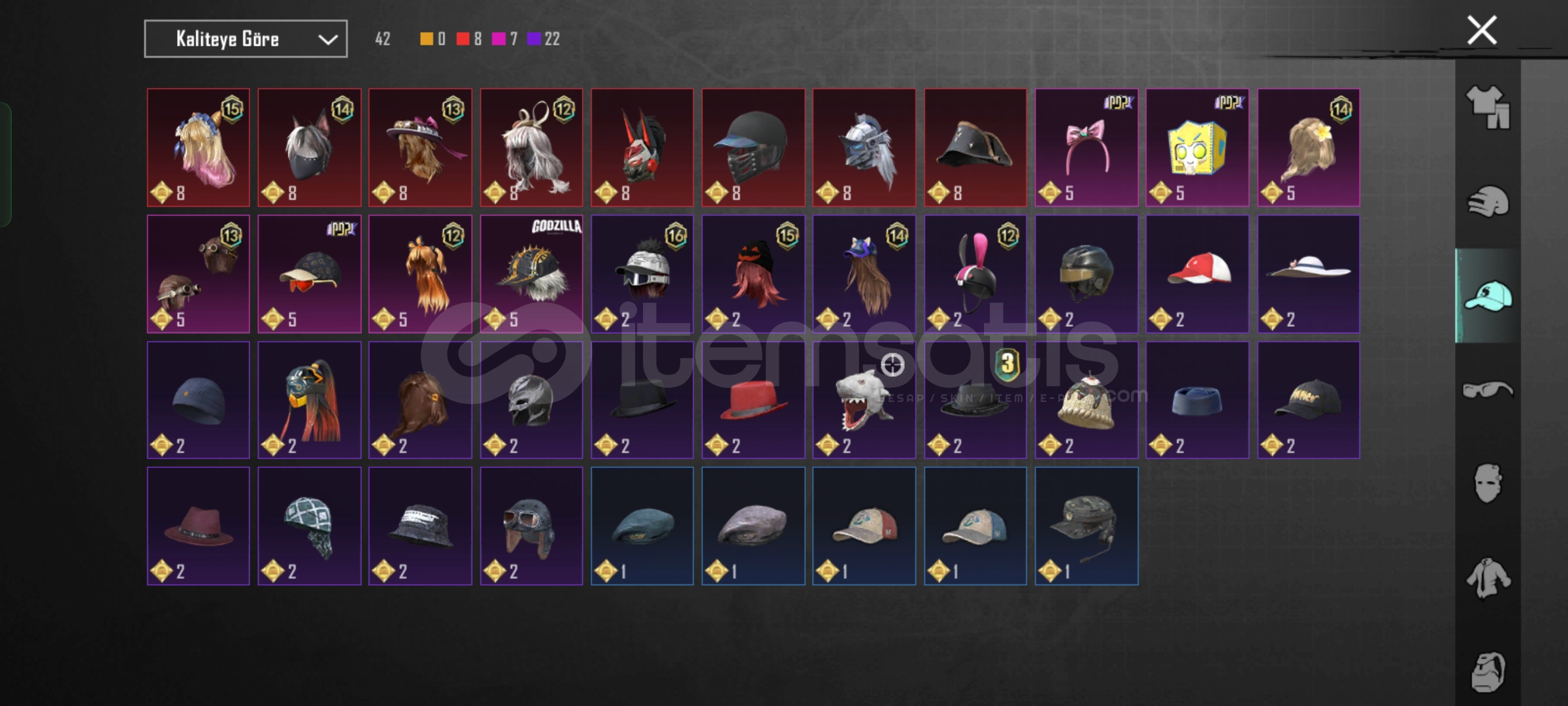Pick the pink bow headband item
This screenshot has width=1568, height=706.
(x=1086, y=148)
